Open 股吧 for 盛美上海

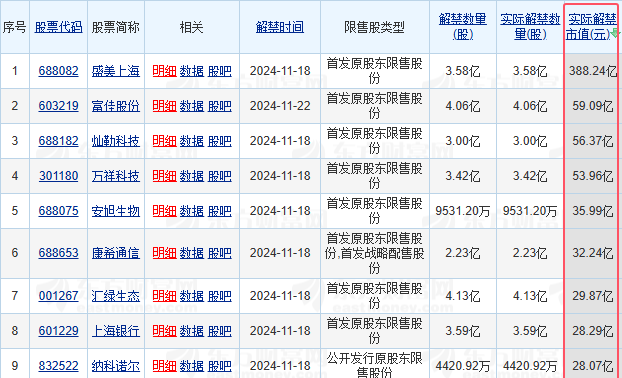[x=220, y=71]
